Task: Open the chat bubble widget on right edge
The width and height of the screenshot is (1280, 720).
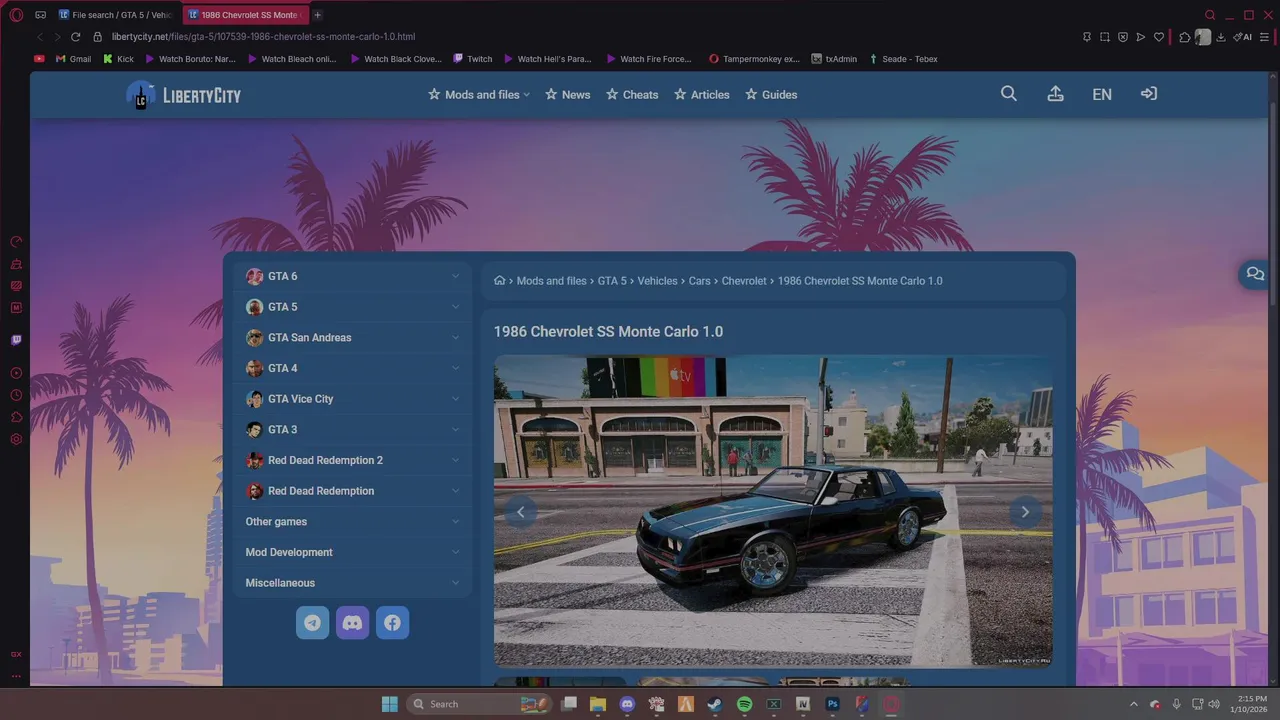Action: [1256, 274]
